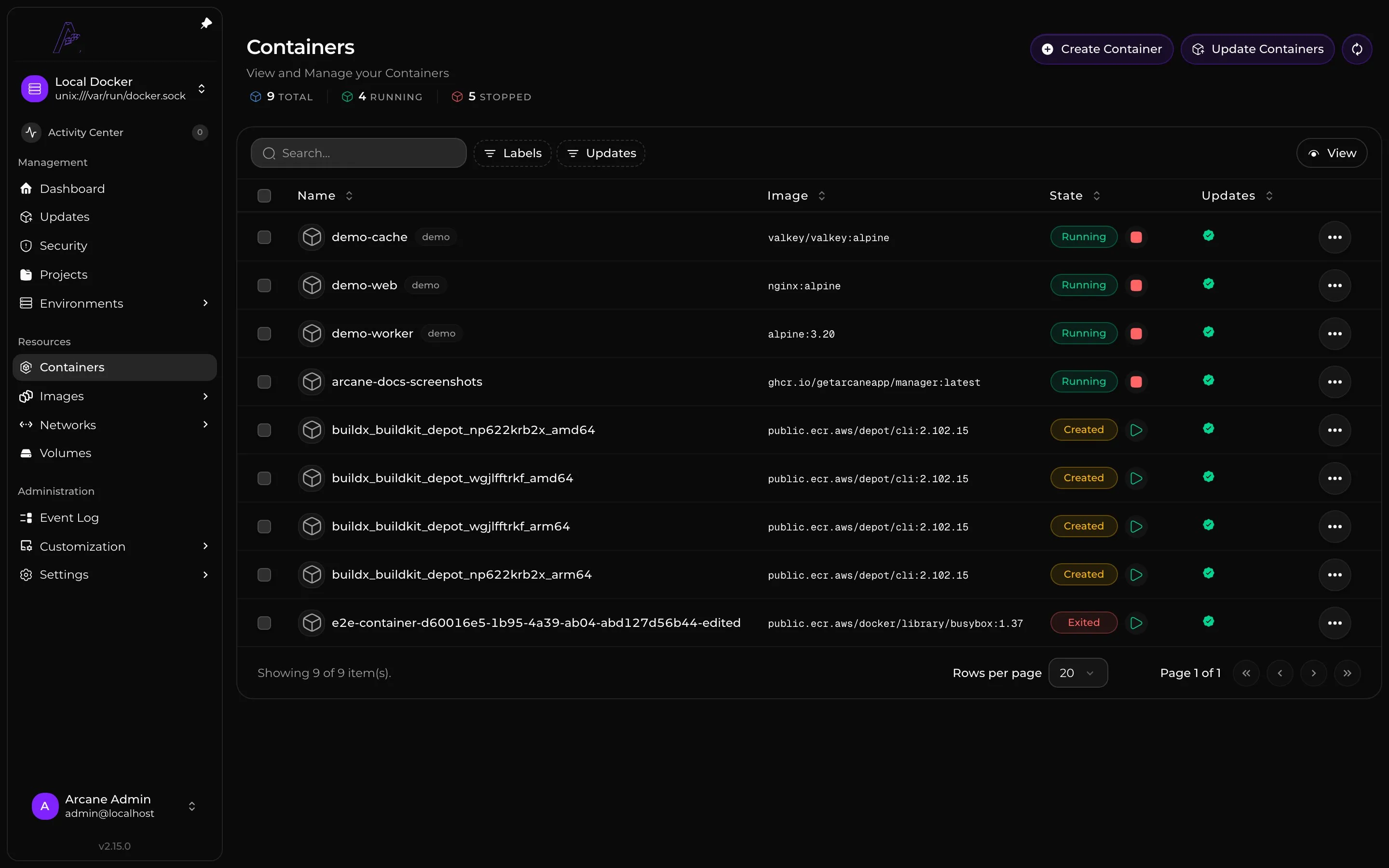Focus the container Search field
The width and height of the screenshot is (1389, 868).
point(359,153)
